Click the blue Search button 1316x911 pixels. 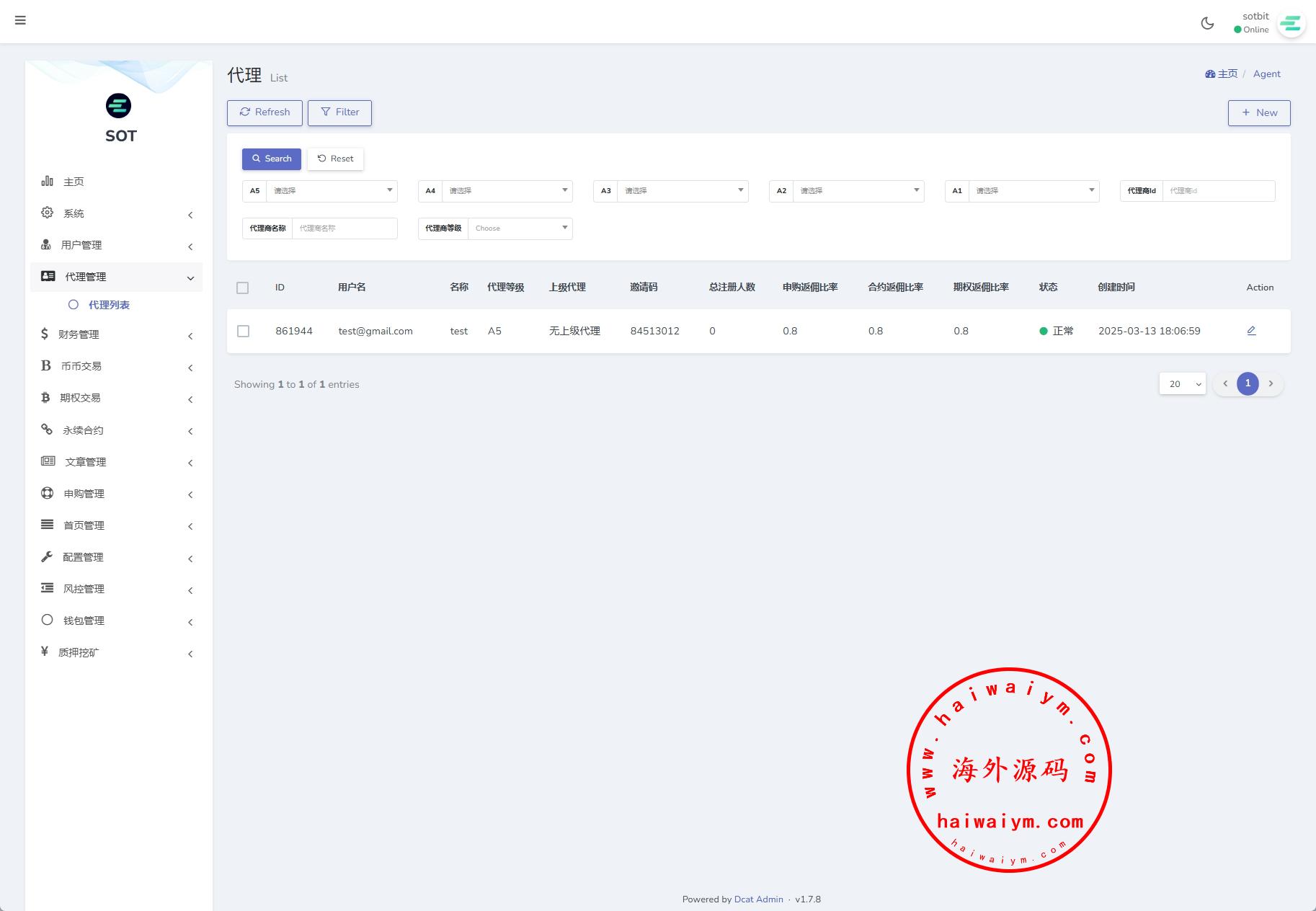[272, 159]
